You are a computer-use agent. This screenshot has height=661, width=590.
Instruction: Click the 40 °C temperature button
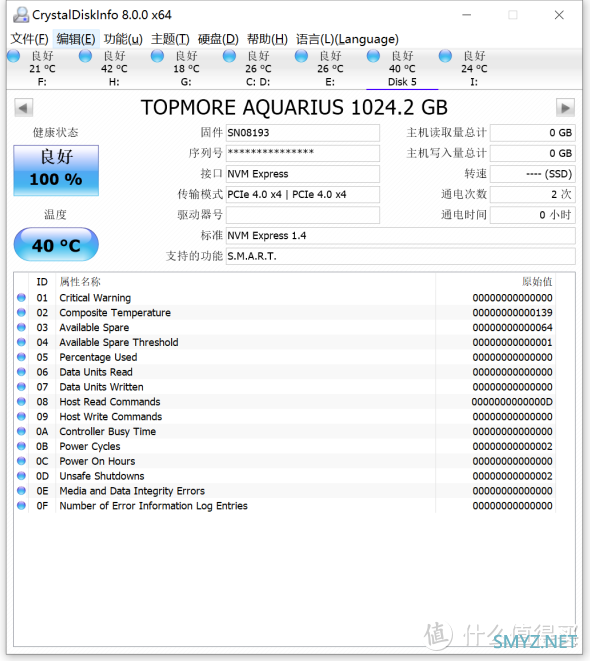(56, 245)
